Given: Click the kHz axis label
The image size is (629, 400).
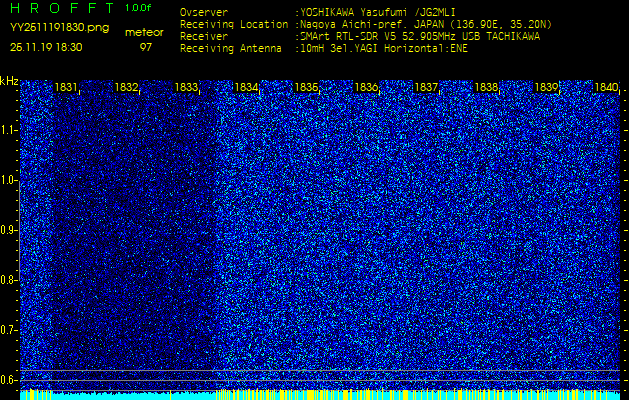Looking at the screenshot, I should [x=9, y=81].
